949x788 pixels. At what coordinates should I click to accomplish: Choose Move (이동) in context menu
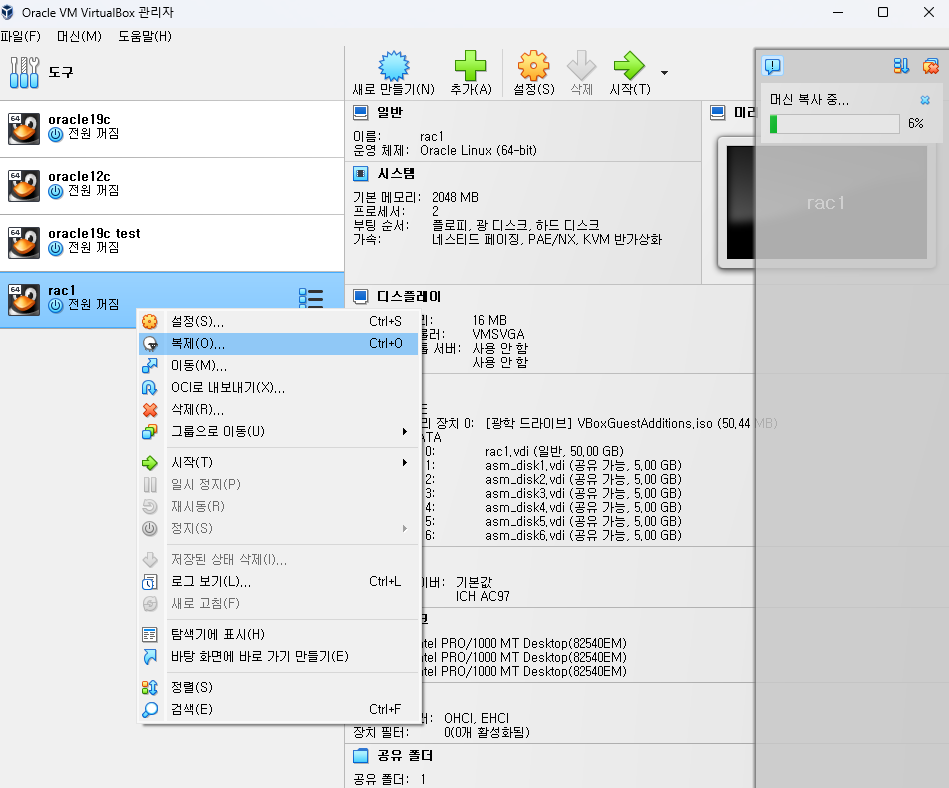click(x=278, y=366)
